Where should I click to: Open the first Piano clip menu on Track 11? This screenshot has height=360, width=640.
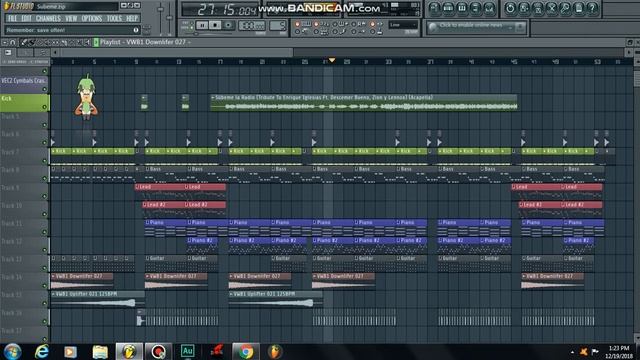click(148, 222)
